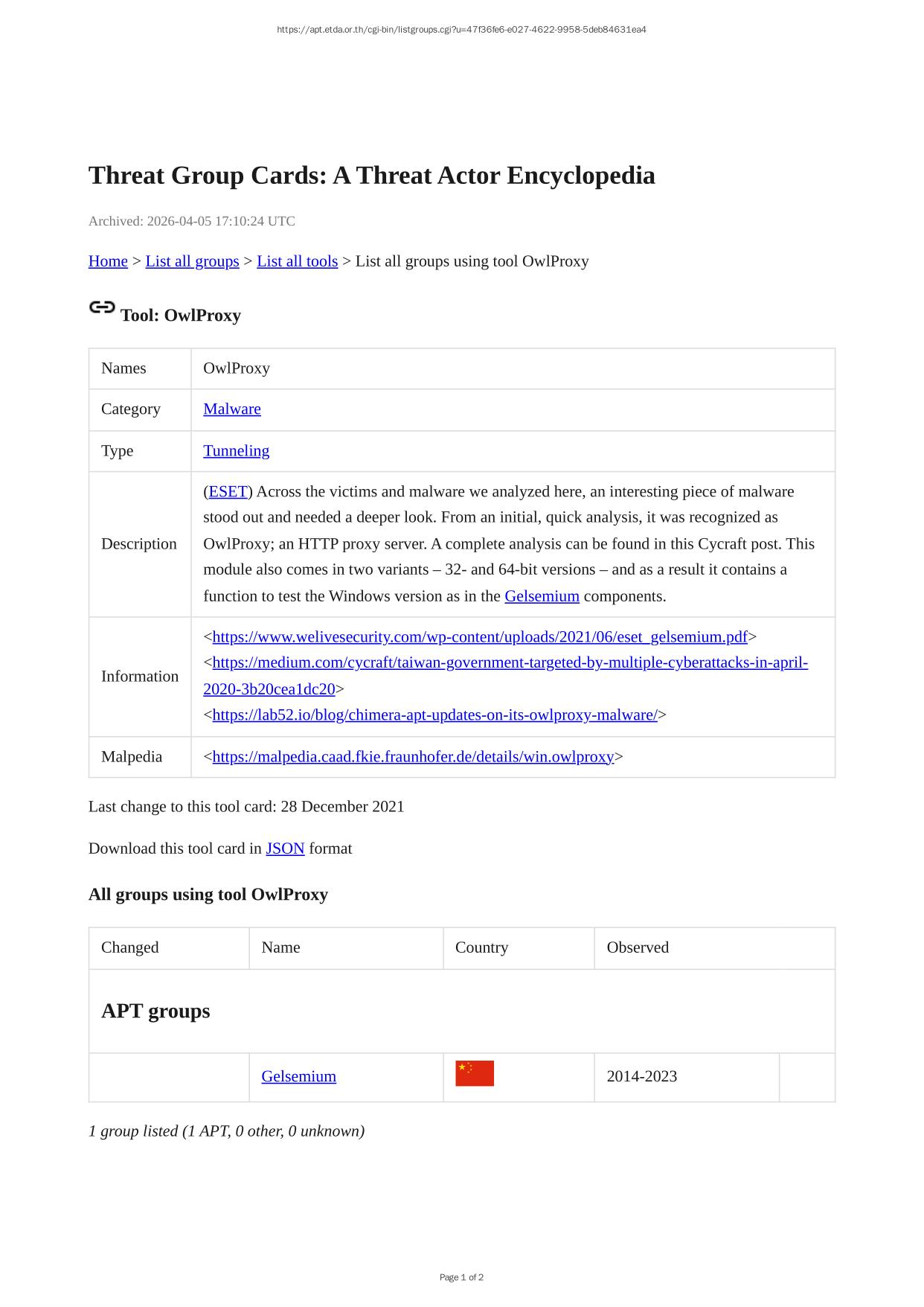This screenshot has height=1307, width=924.
Task: Open the List all tools breadcrumb
Action: 297,261
